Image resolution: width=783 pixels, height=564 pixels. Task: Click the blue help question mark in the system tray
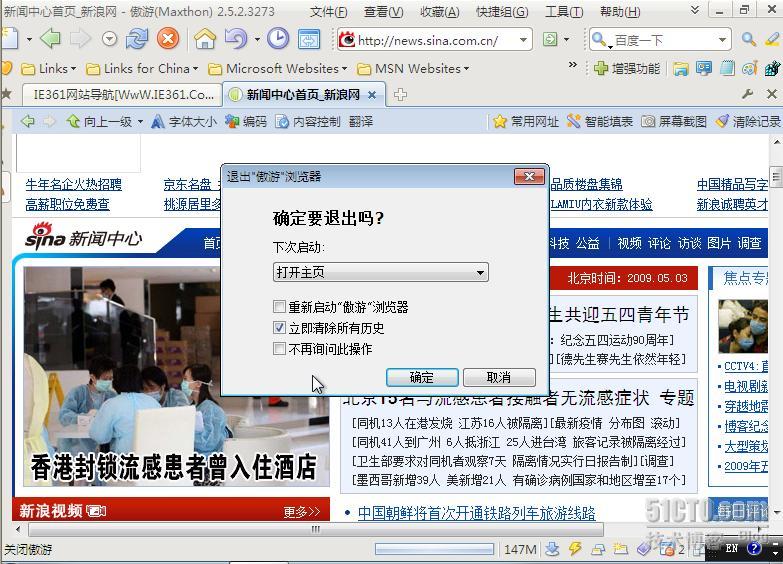point(754,549)
